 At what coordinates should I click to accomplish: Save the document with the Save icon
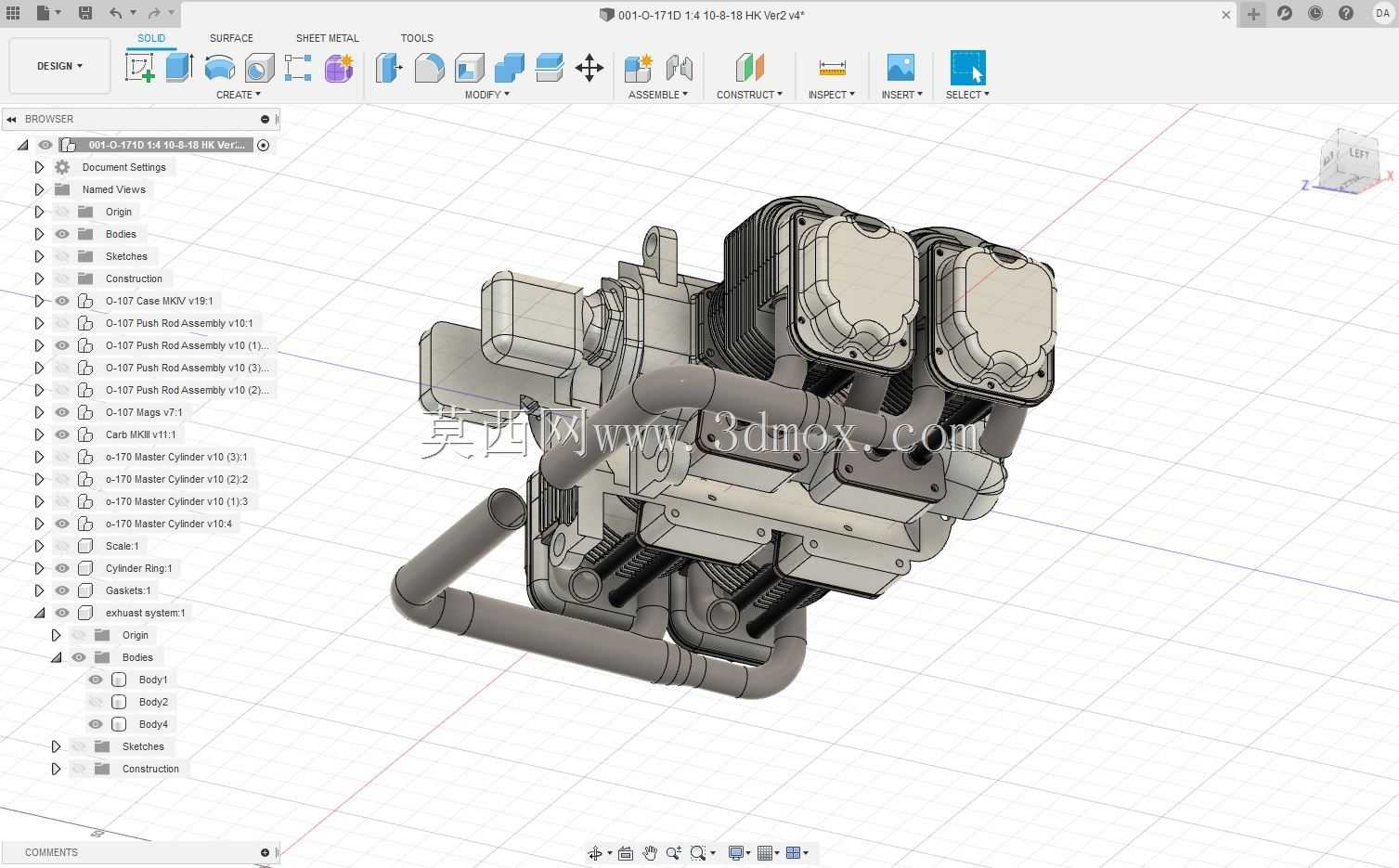coord(84,13)
